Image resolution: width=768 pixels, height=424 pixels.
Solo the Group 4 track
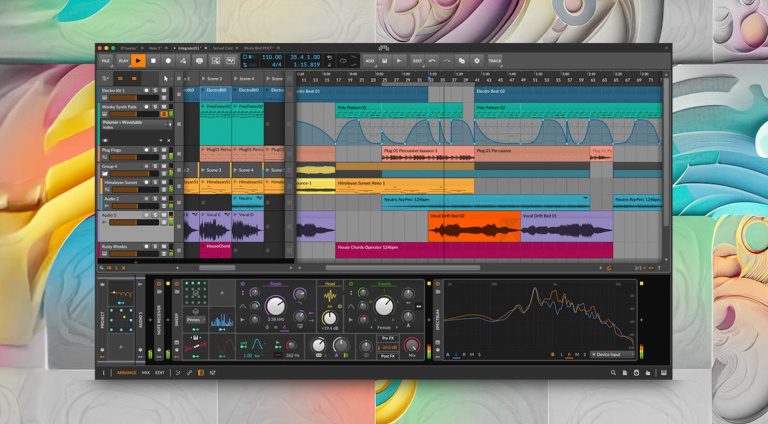155,166
